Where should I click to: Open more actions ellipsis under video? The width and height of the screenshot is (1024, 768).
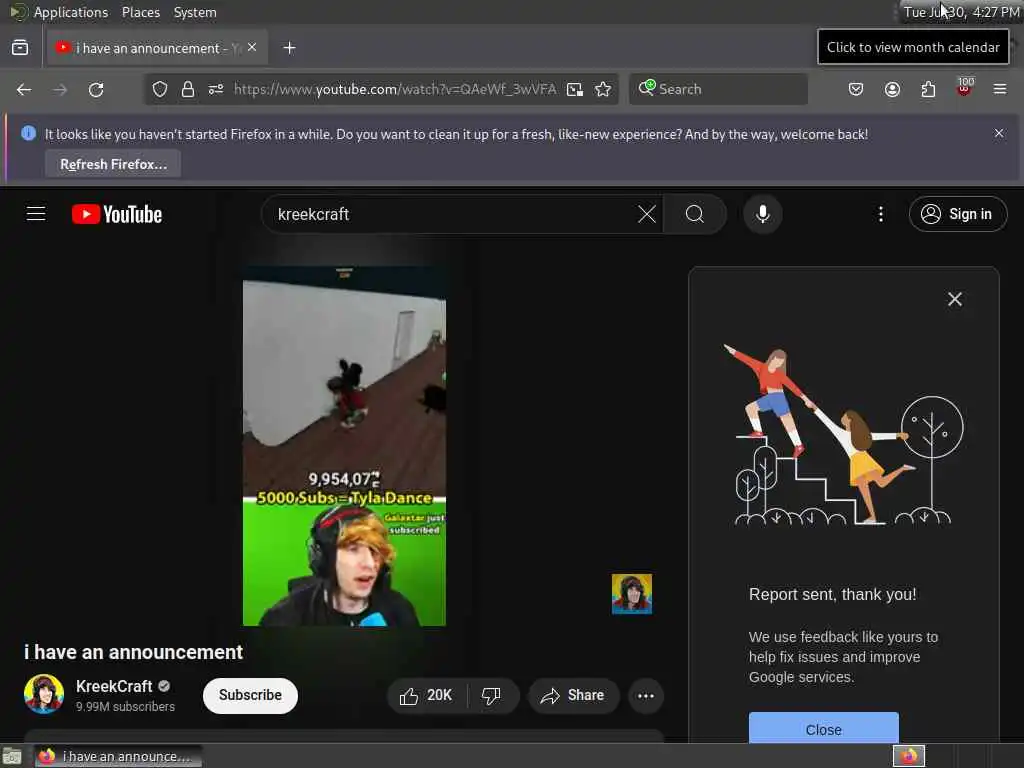tap(646, 696)
